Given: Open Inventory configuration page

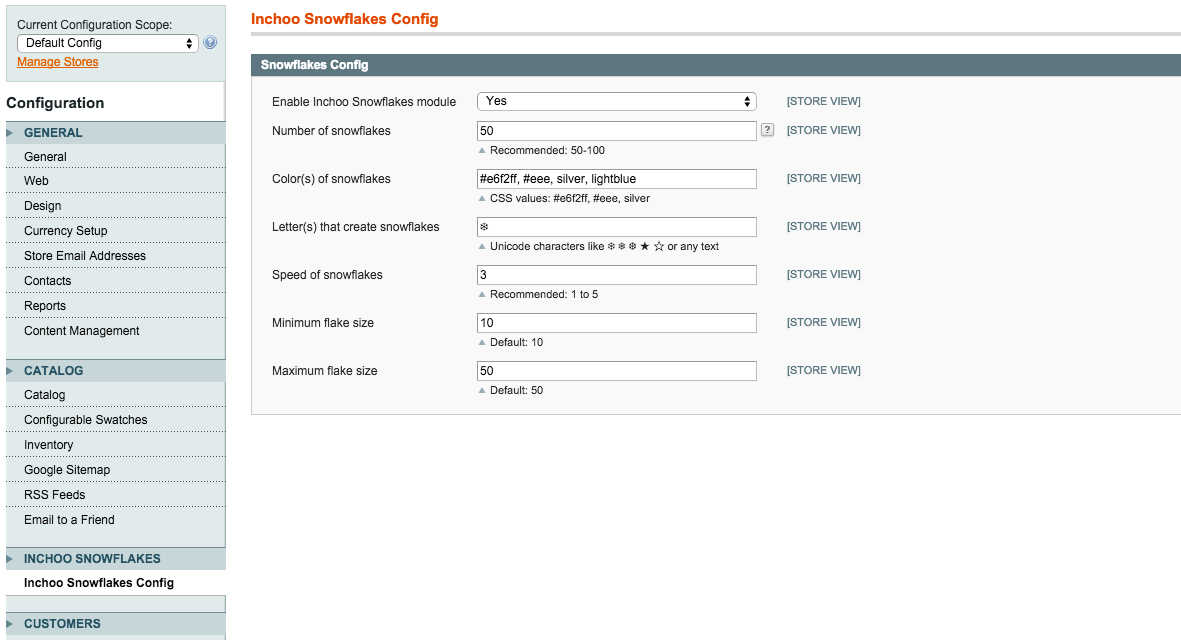Looking at the screenshot, I should 49,445.
